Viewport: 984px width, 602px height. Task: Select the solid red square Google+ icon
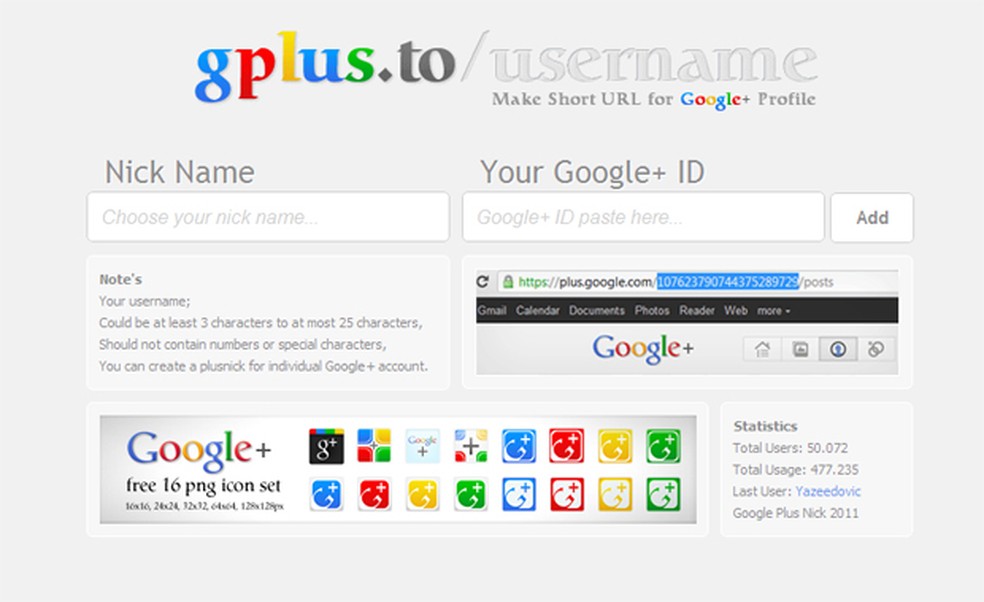pos(567,446)
